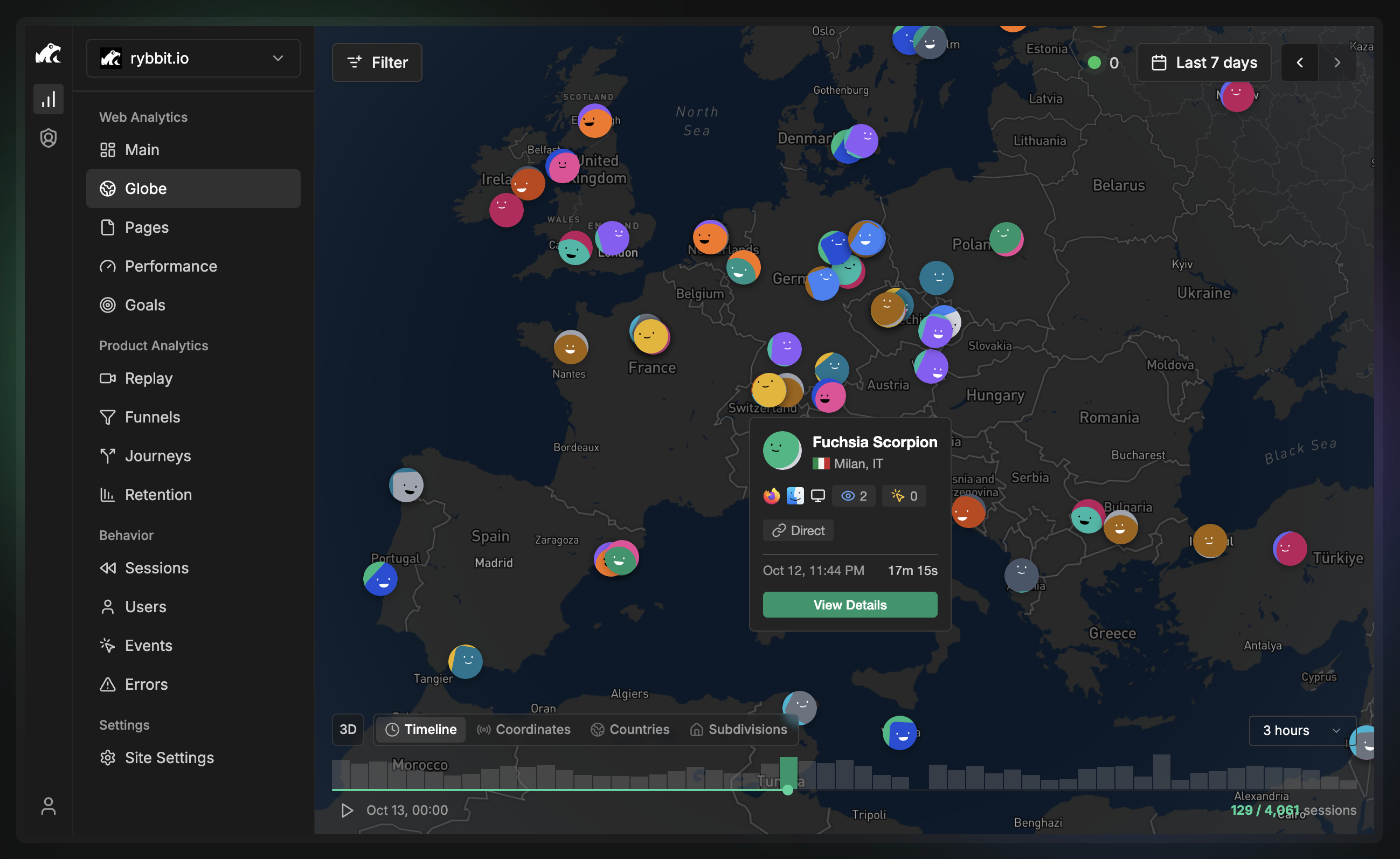
Task: Open Site Settings
Action: [193, 758]
